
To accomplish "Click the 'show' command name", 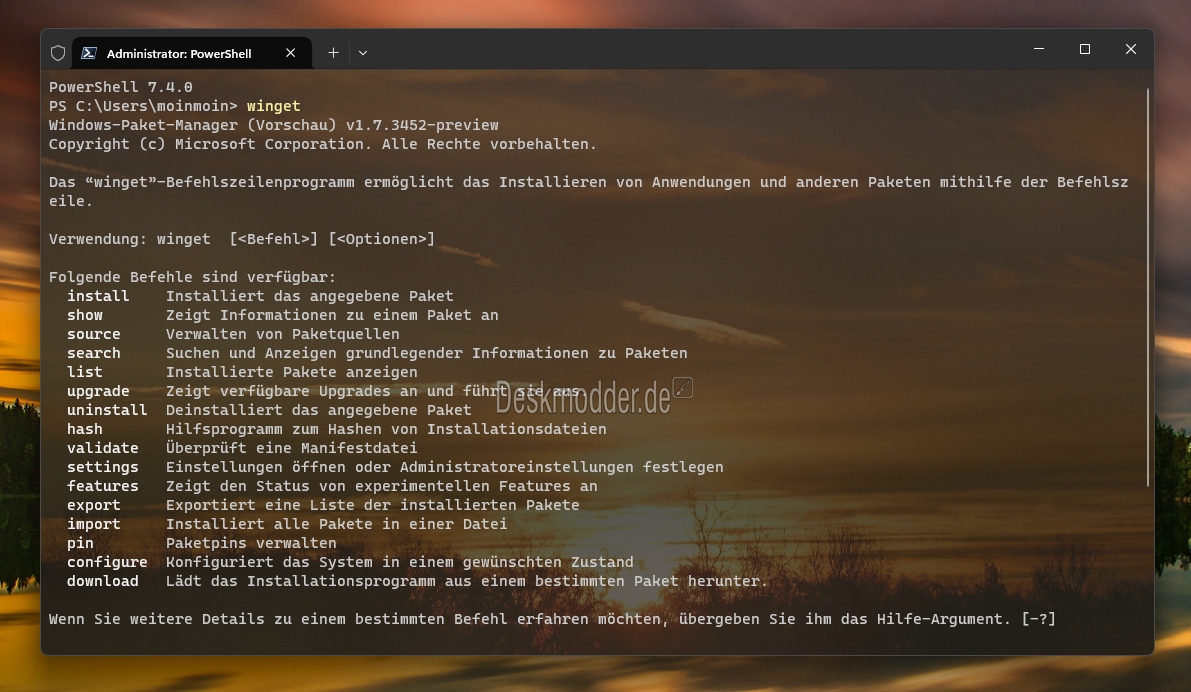I will [x=84, y=315].
